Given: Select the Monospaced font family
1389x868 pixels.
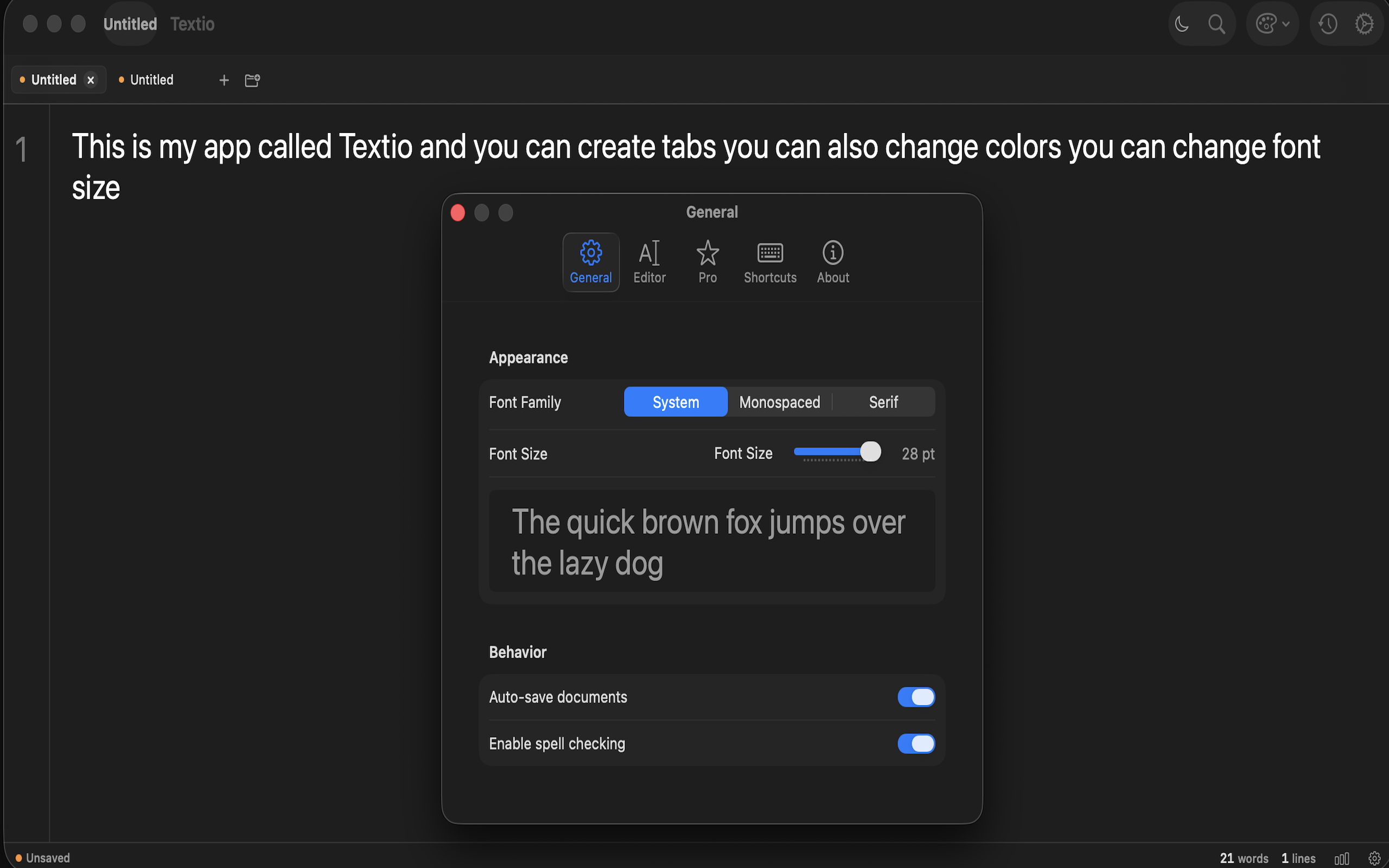Looking at the screenshot, I should [779, 401].
